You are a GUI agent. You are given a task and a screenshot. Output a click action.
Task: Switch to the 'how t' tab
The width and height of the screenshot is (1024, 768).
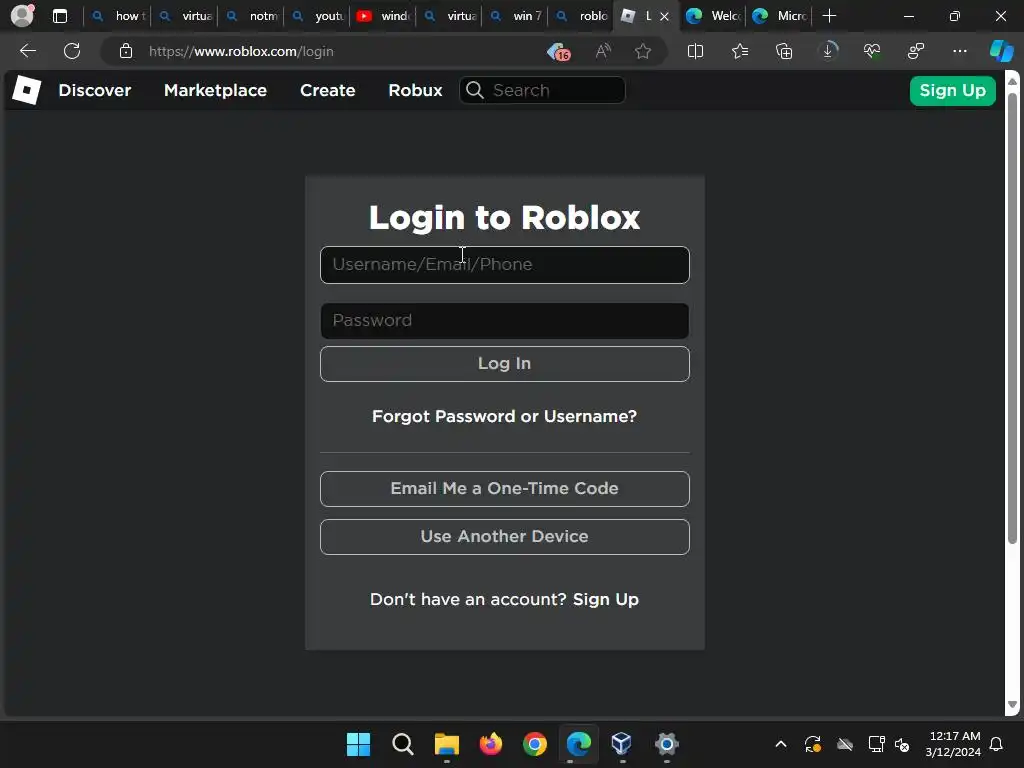point(118,16)
